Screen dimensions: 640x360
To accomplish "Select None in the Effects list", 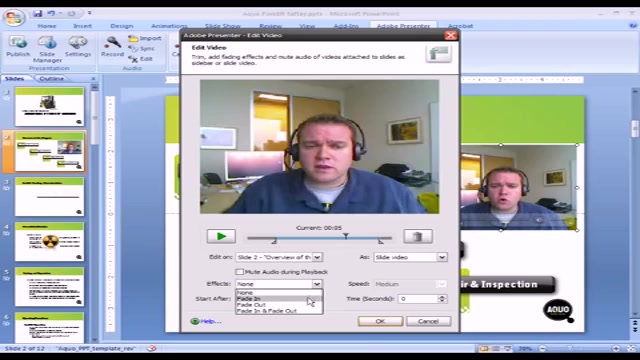I will [279, 293].
